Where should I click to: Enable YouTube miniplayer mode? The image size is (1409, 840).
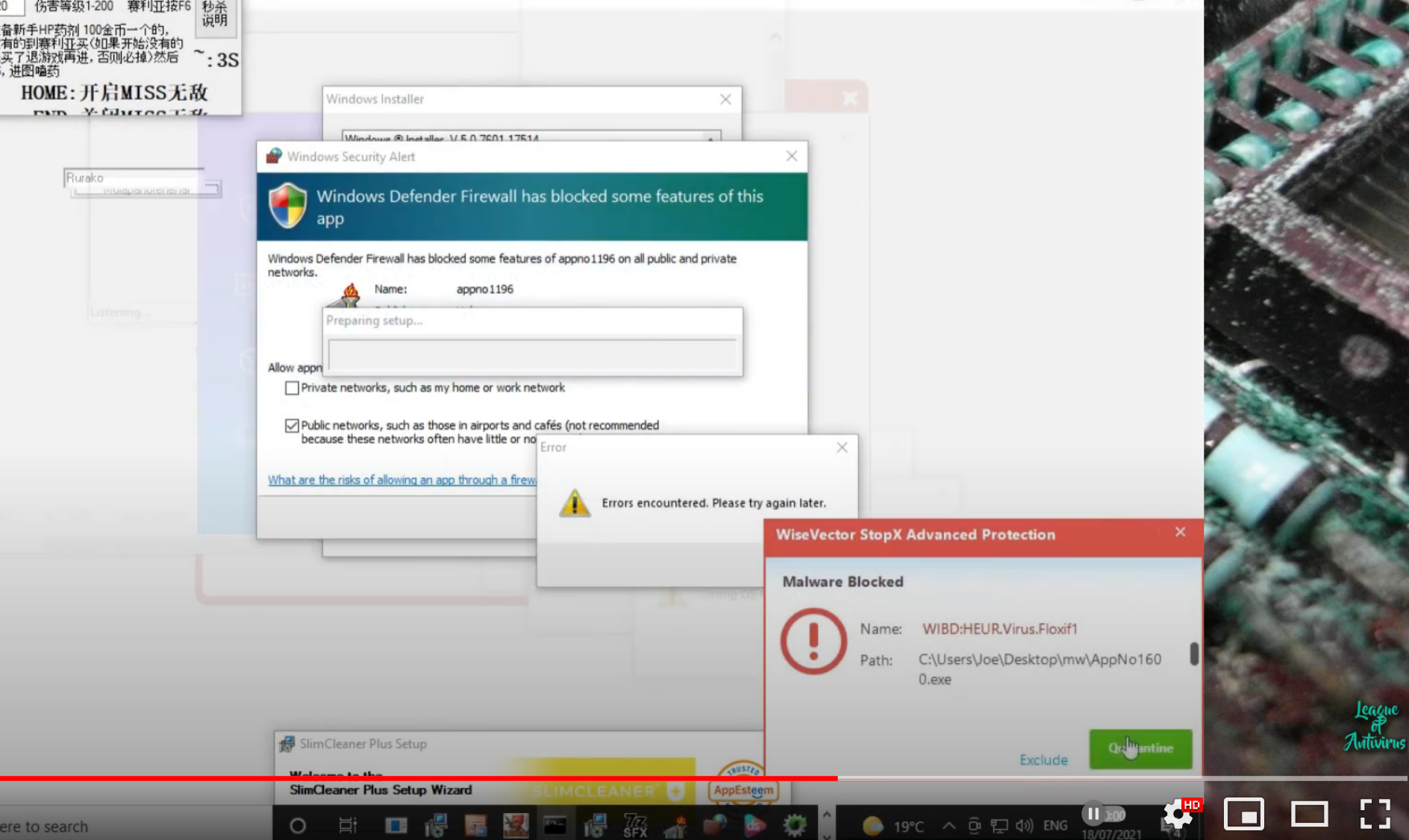[1244, 814]
